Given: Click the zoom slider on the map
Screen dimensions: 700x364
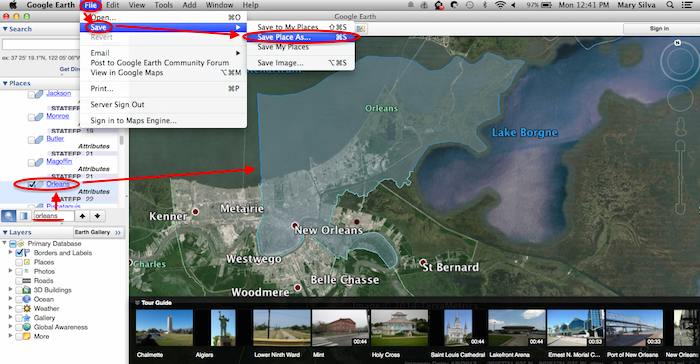Looking at the screenshot, I should click(x=680, y=177).
